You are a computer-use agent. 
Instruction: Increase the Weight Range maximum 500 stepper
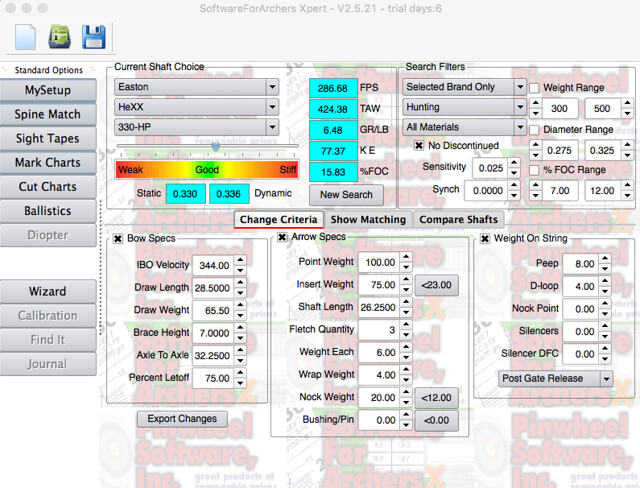(628, 104)
